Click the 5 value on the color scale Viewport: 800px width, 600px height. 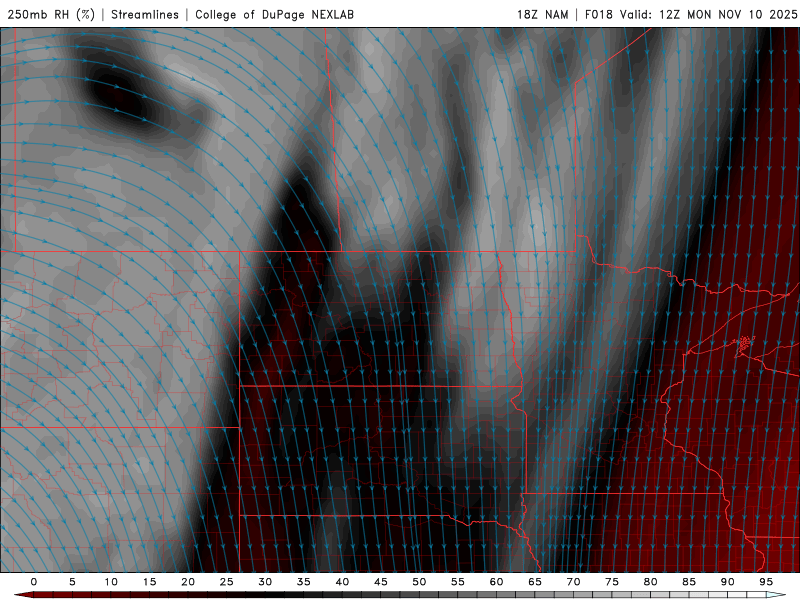pyautogui.click(x=72, y=582)
